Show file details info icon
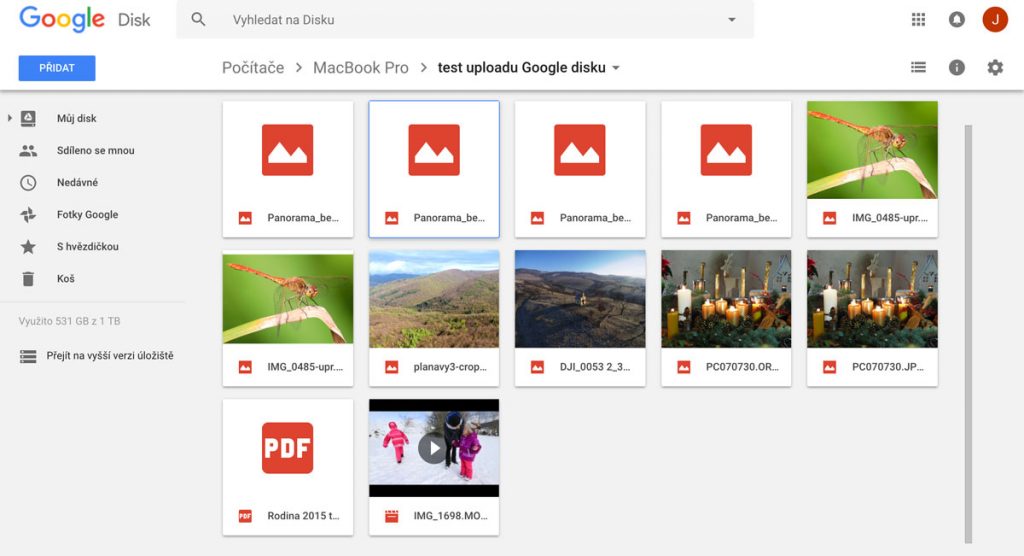The height and width of the screenshot is (556, 1024). tap(956, 67)
